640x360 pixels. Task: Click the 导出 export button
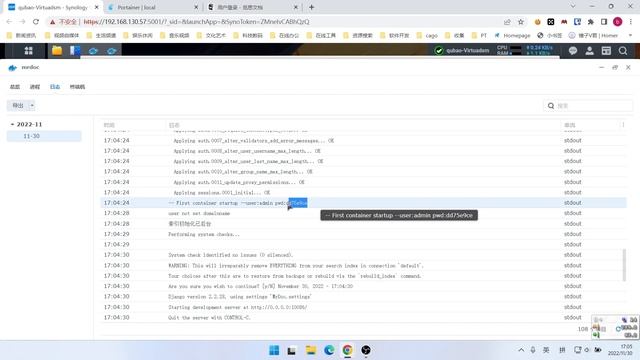(x=18, y=106)
